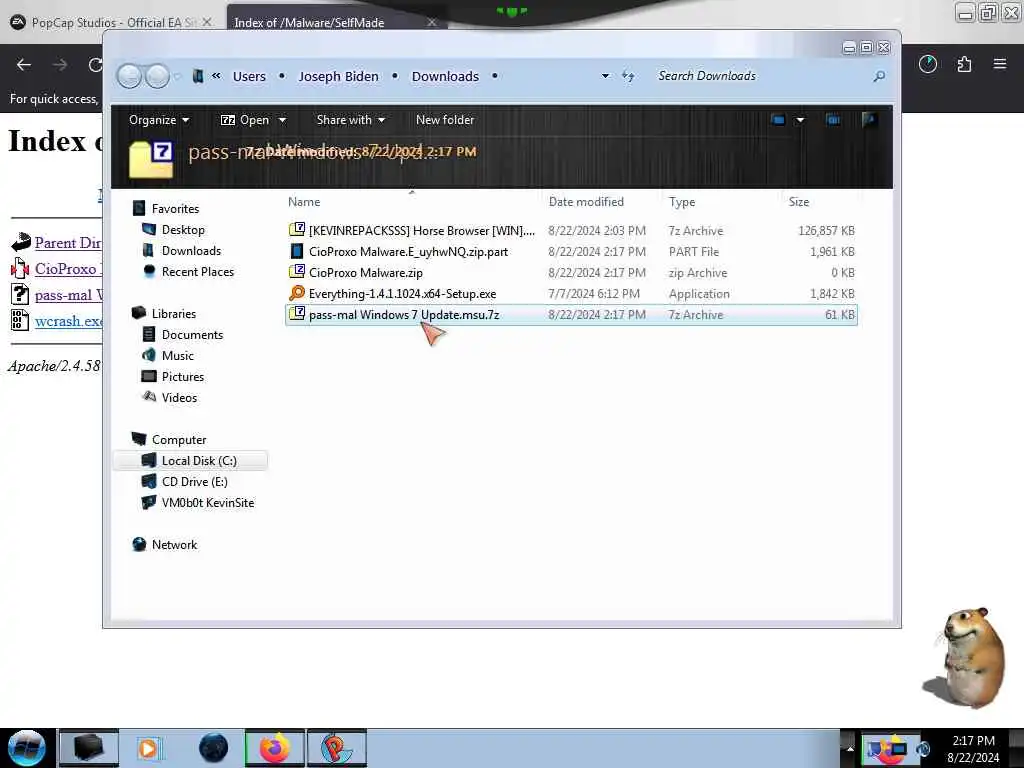Open Local Disk (C:)
The width and height of the screenshot is (1024, 768).
(x=199, y=461)
